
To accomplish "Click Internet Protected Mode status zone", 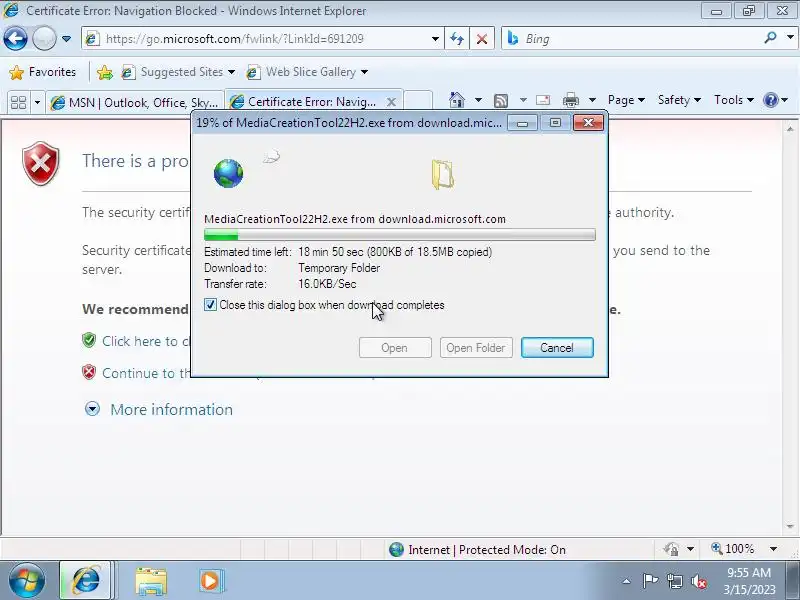I will pyautogui.click(x=477, y=549).
